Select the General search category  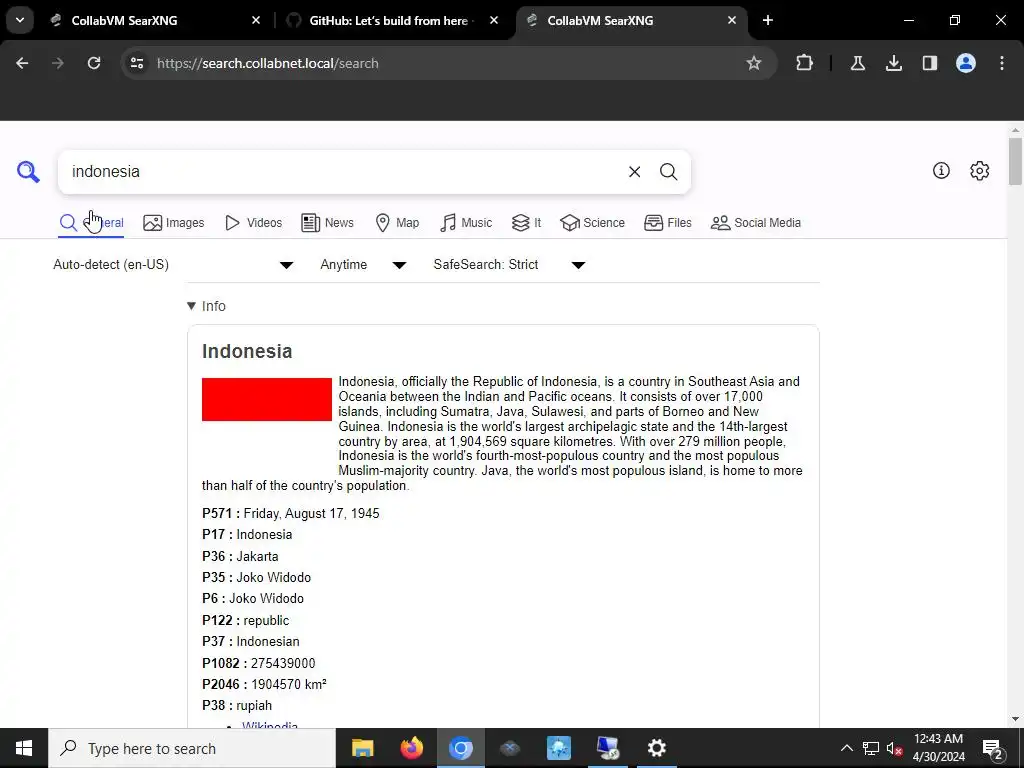tap(91, 223)
